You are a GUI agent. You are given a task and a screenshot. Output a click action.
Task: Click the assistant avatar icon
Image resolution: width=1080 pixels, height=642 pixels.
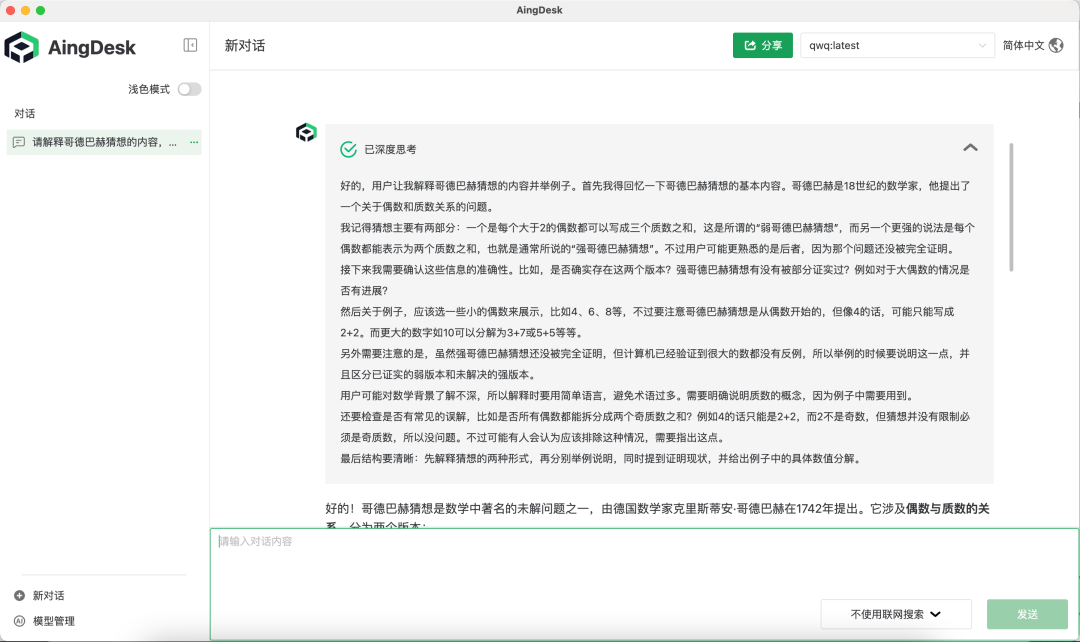click(307, 132)
